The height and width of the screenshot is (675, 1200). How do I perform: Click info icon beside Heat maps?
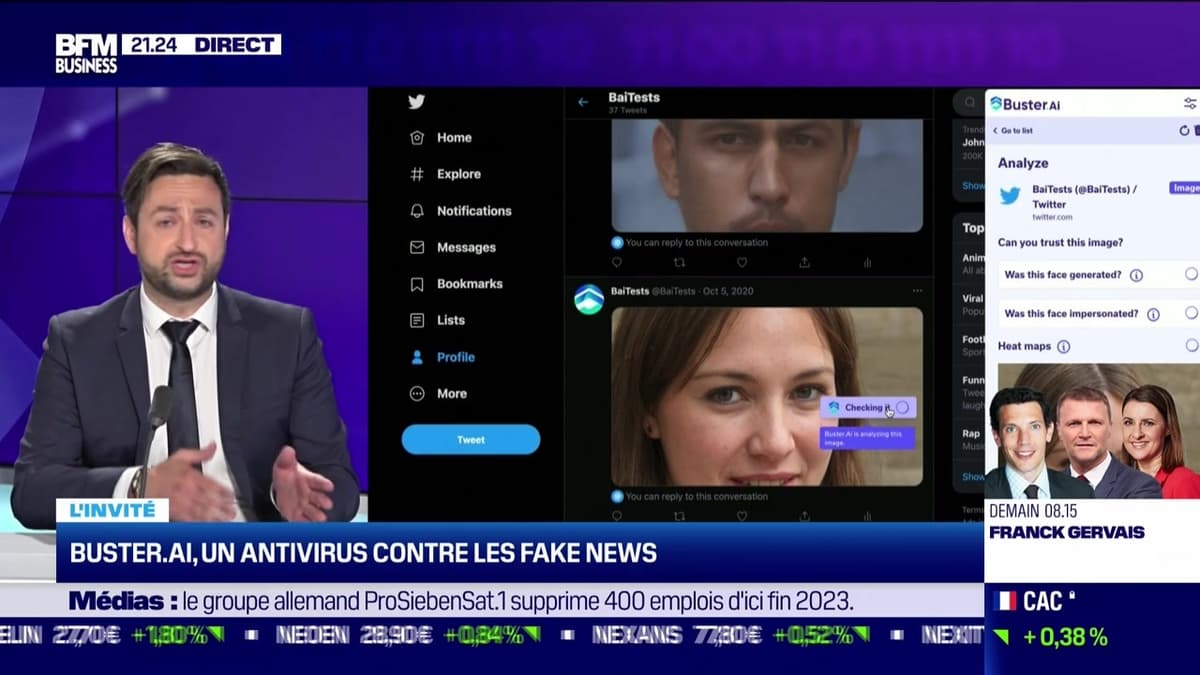coord(1063,346)
